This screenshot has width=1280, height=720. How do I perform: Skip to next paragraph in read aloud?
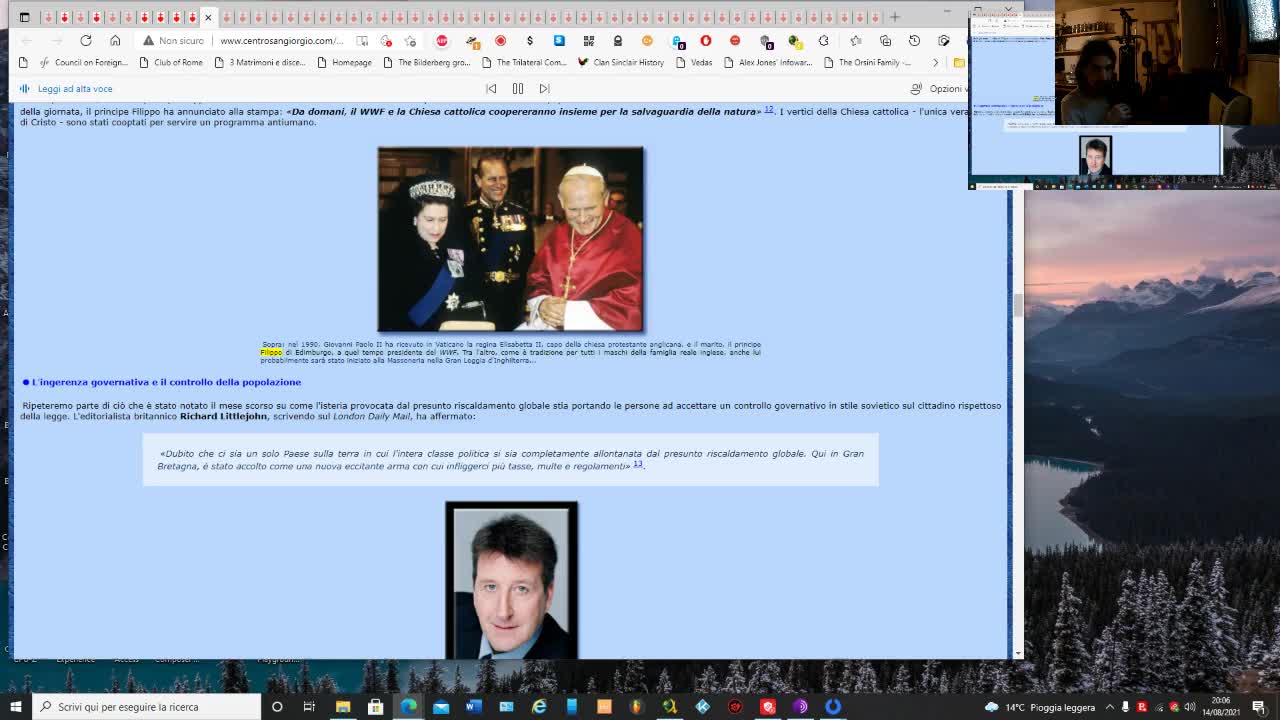click(x=544, y=89)
